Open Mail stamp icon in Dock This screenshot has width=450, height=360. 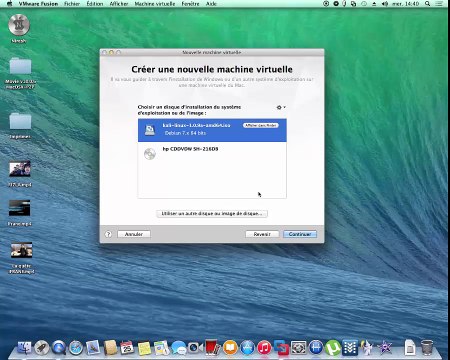[93, 348]
